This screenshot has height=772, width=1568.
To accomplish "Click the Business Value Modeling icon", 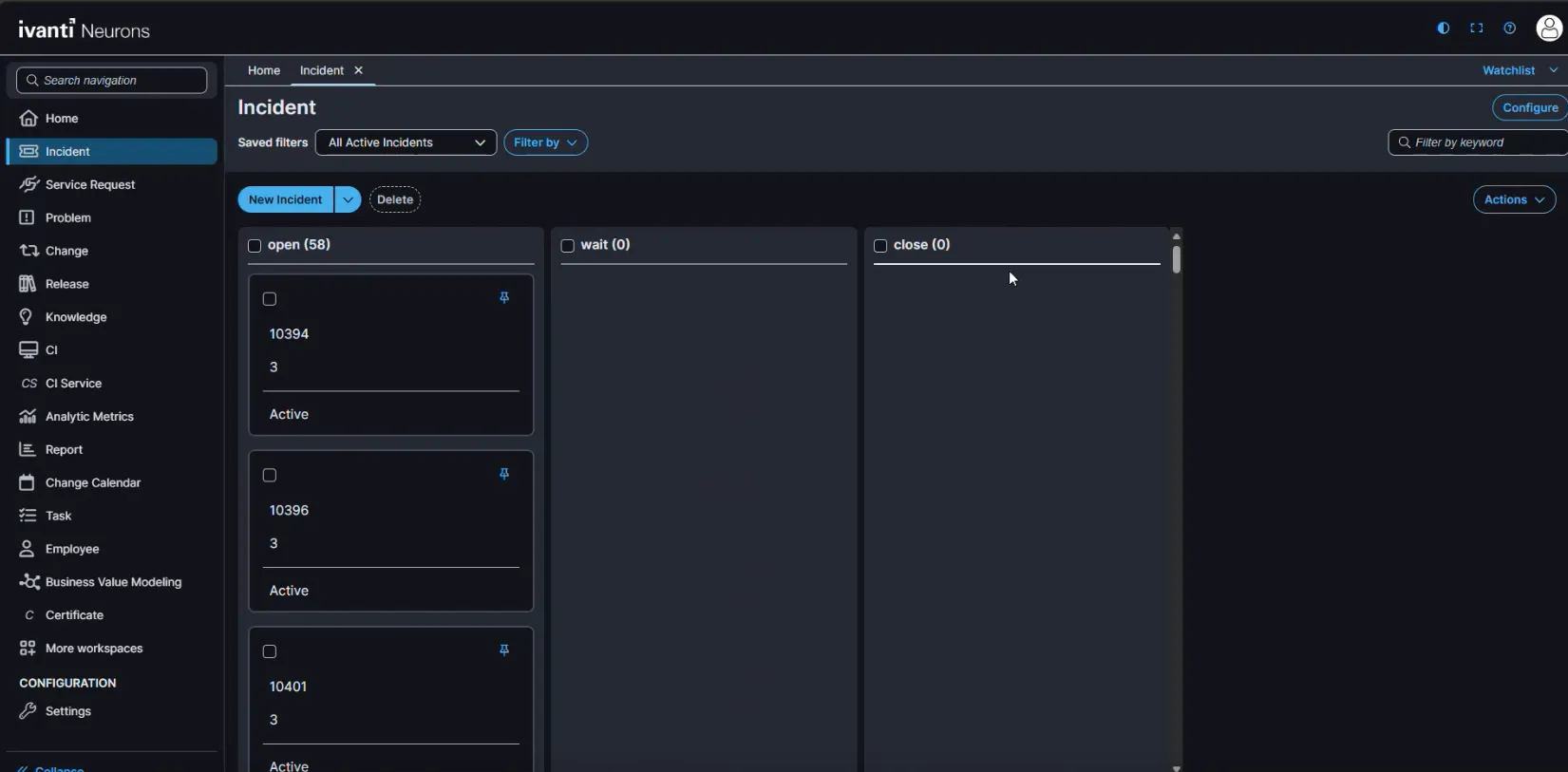I will coord(29,582).
